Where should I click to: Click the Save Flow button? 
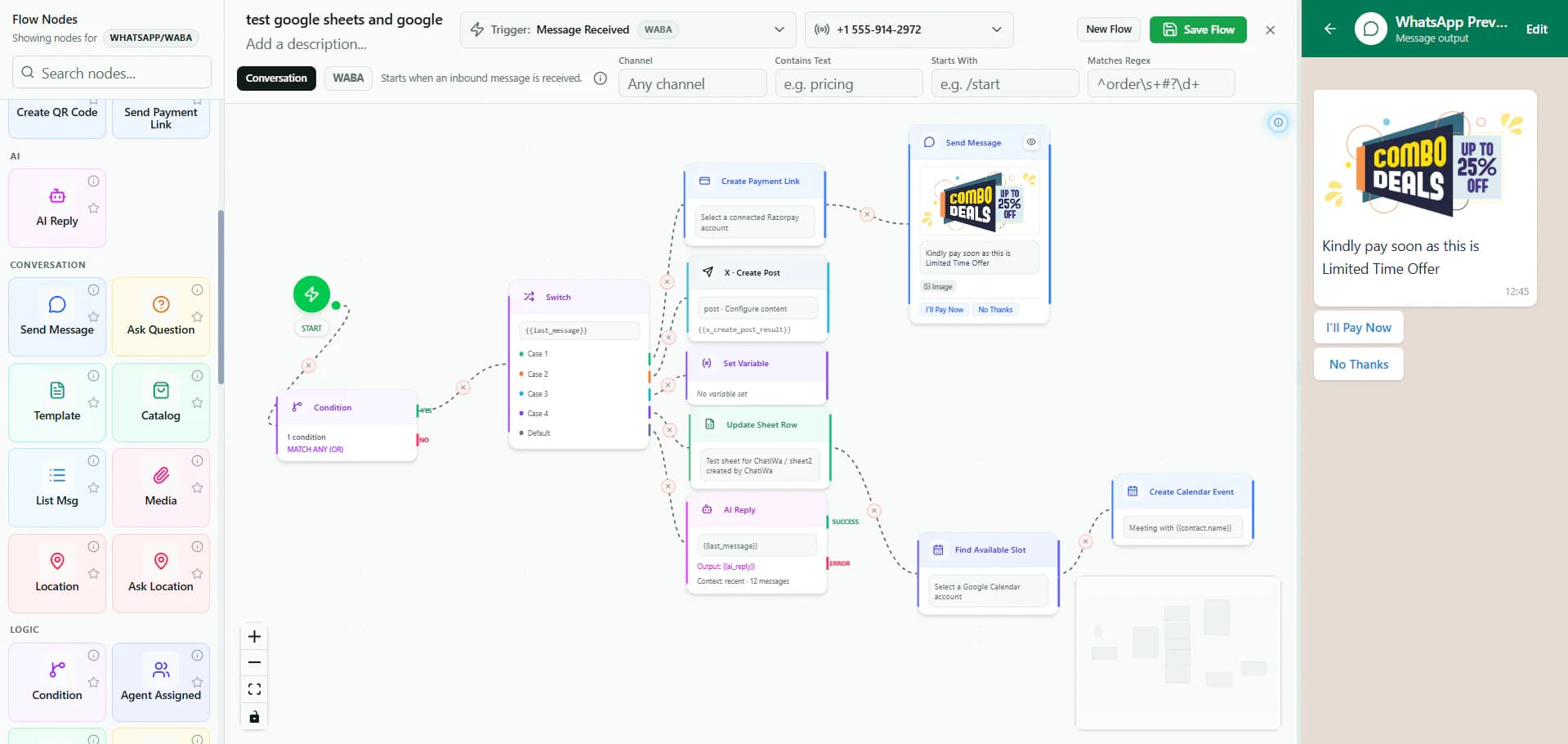[x=1198, y=29]
